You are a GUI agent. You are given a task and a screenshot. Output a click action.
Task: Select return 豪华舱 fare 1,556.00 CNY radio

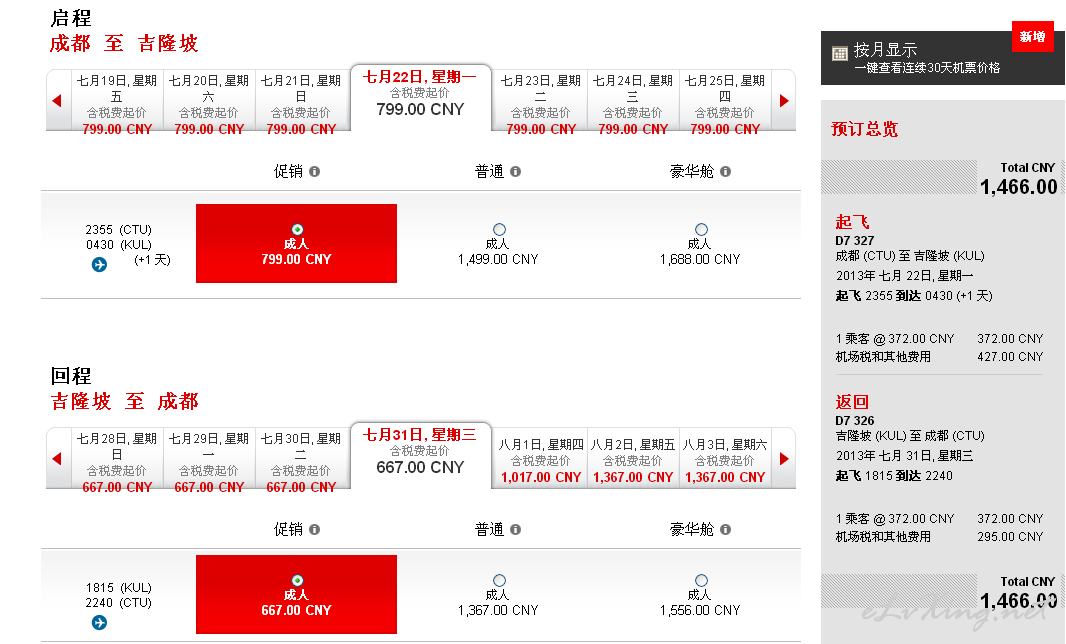point(702,580)
